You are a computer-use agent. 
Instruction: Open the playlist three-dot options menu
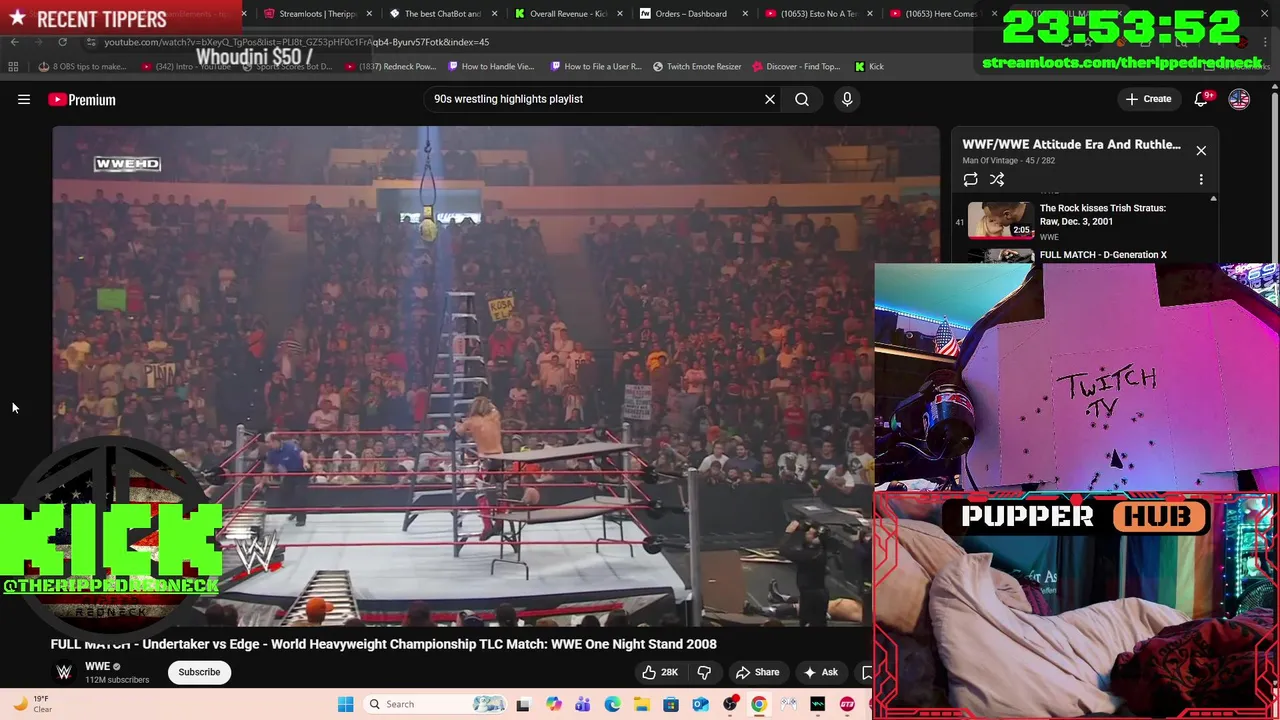click(x=1201, y=179)
